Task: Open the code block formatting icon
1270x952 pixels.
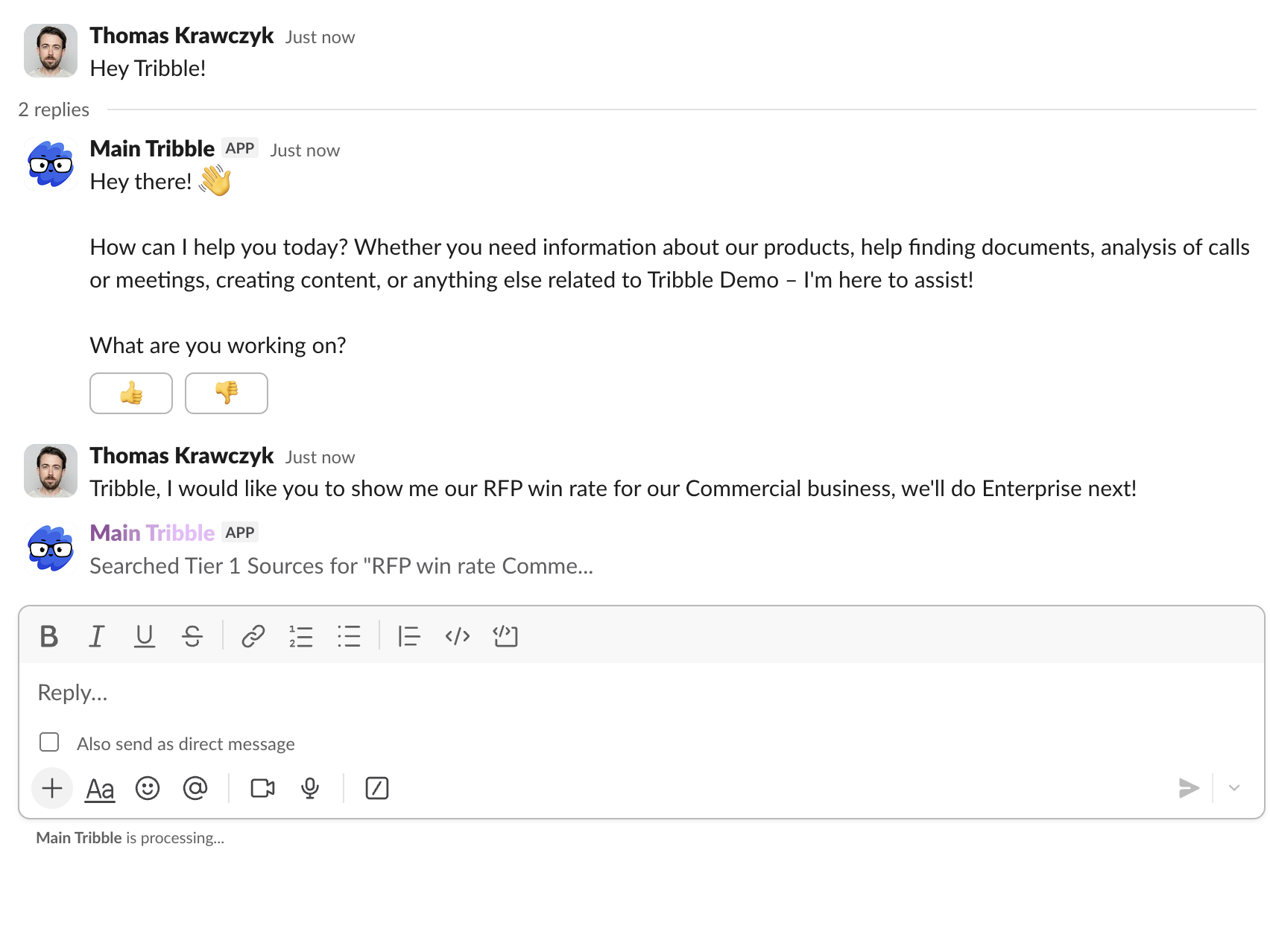Action: [505, 636]
